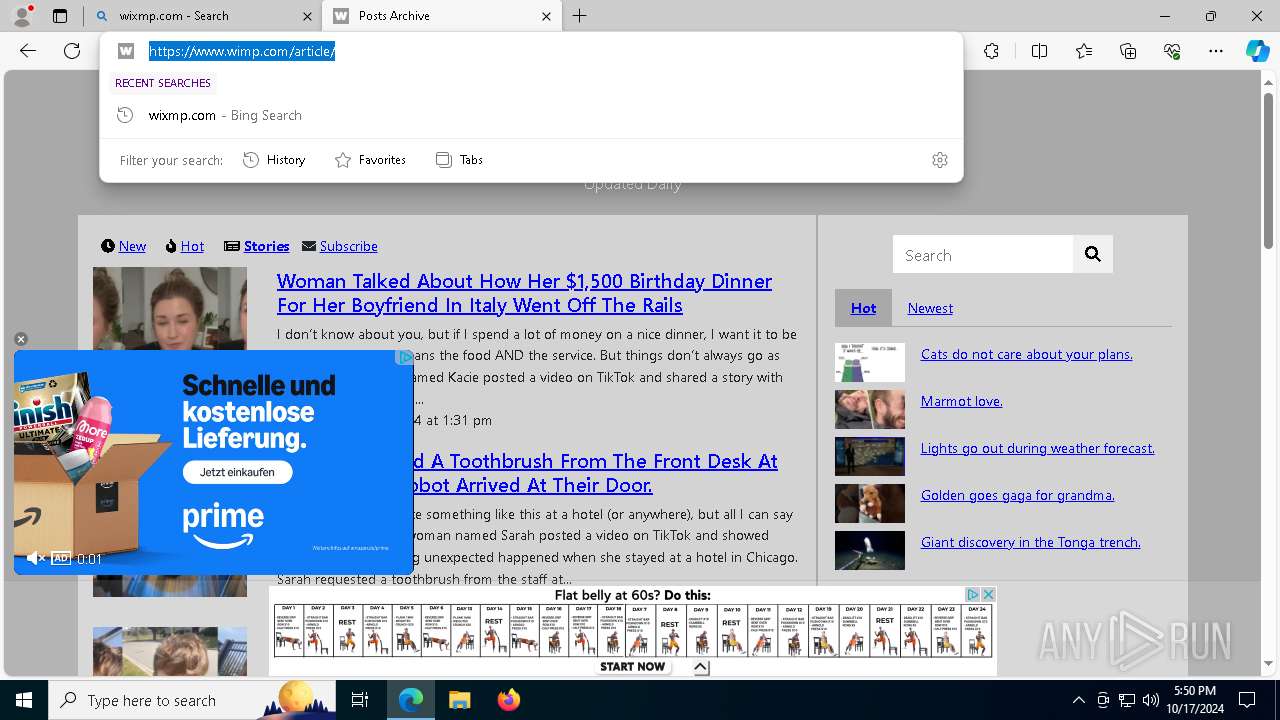
Task: Filter search suggestions by Tabs
Action: pyautogui.click(x=459, y=160)
